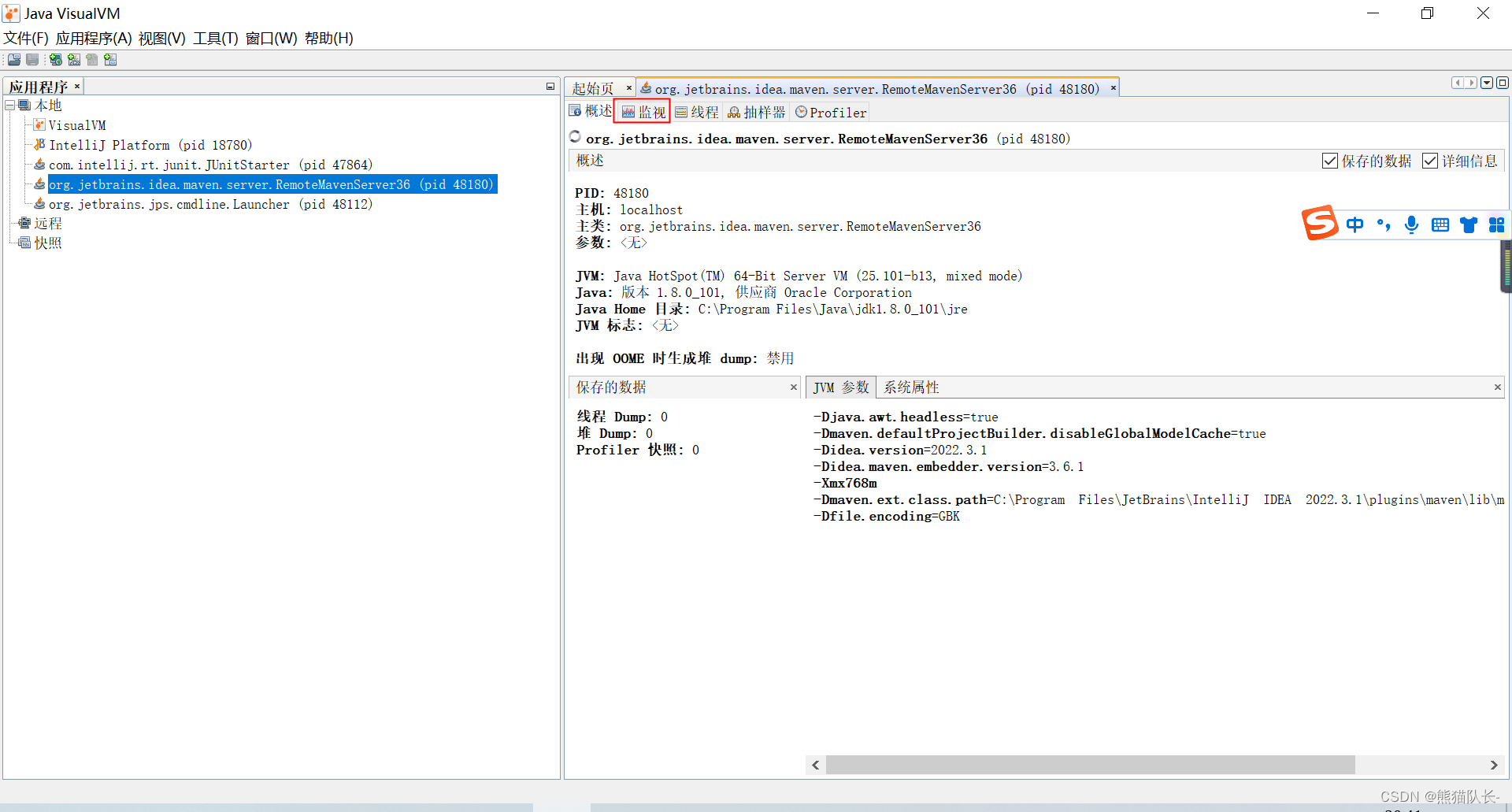The width and height of the screenshot is (1512, 812).
Task: Toggle Sogou Chinese/English 中 mode
Action: click(x=1355, y=225)
